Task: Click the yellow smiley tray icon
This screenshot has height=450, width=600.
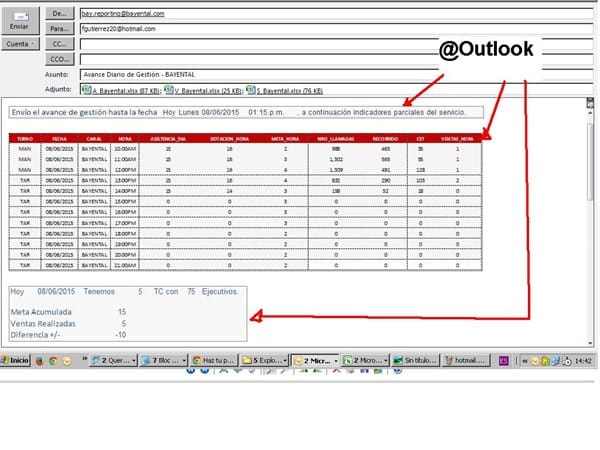Action: [535, 360]
